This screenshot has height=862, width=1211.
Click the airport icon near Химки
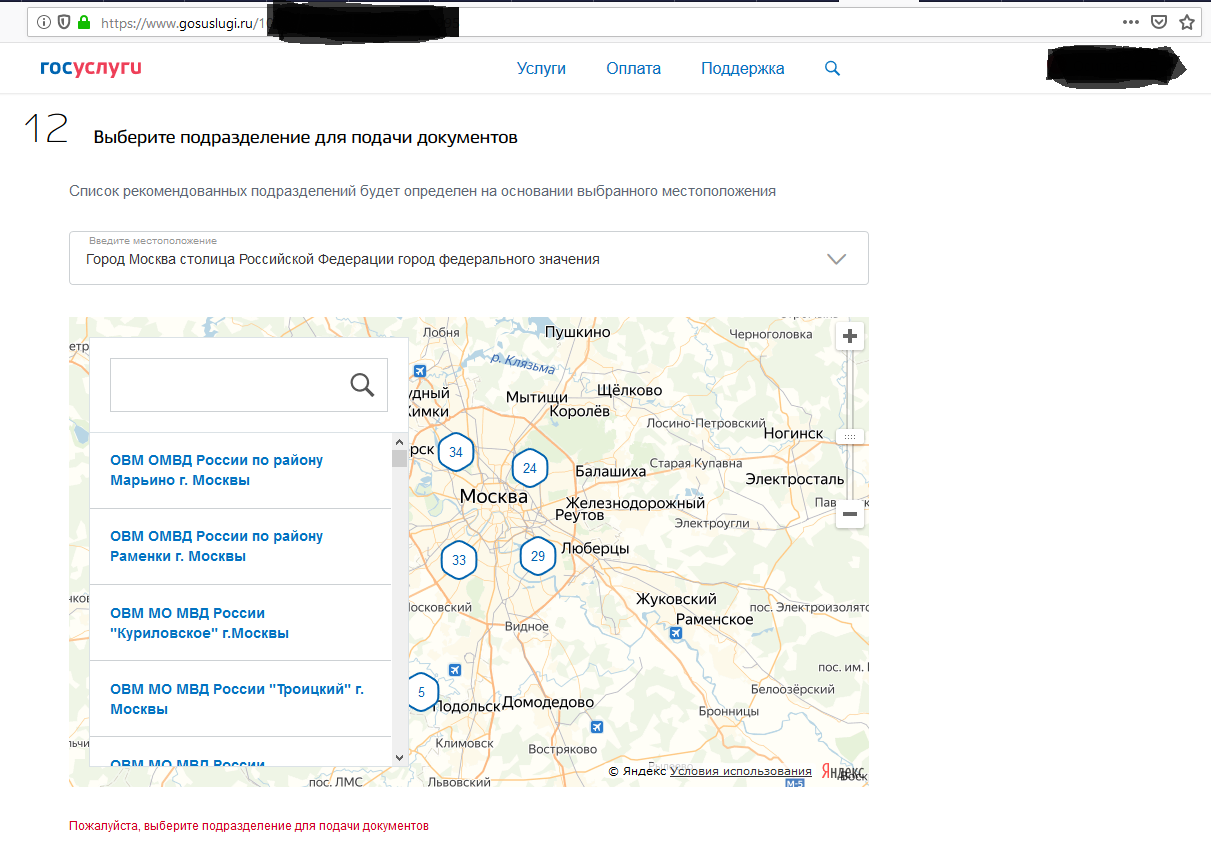point(418,371)
